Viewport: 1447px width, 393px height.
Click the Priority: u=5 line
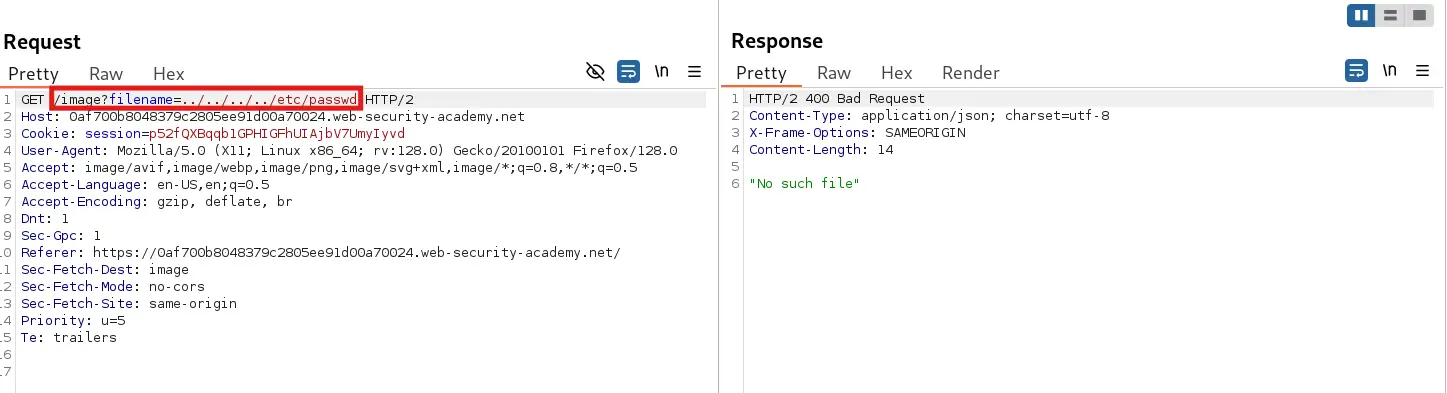coord(73,320)
